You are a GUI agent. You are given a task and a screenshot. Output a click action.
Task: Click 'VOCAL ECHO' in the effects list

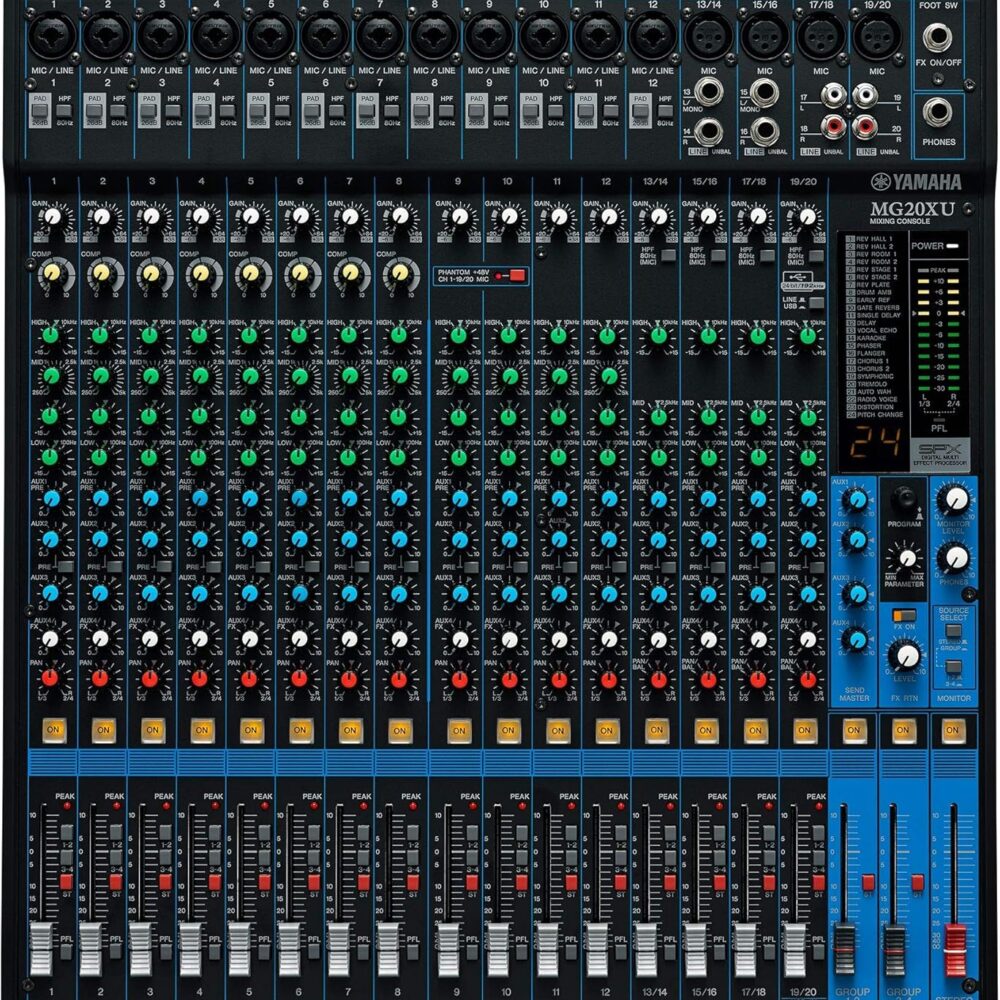876,330
